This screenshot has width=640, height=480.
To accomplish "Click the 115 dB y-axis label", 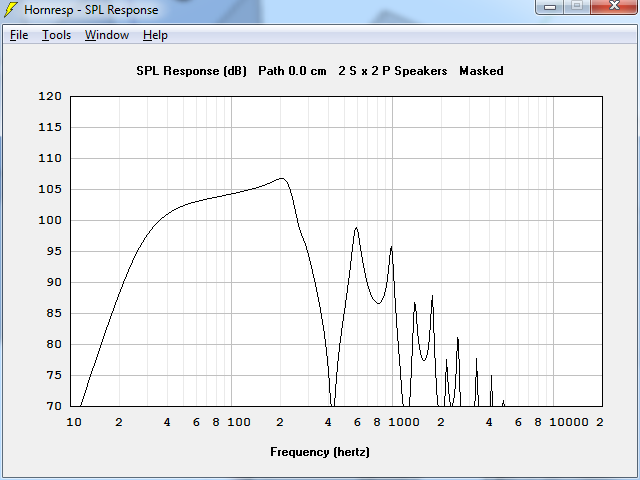I will (50, 127).
